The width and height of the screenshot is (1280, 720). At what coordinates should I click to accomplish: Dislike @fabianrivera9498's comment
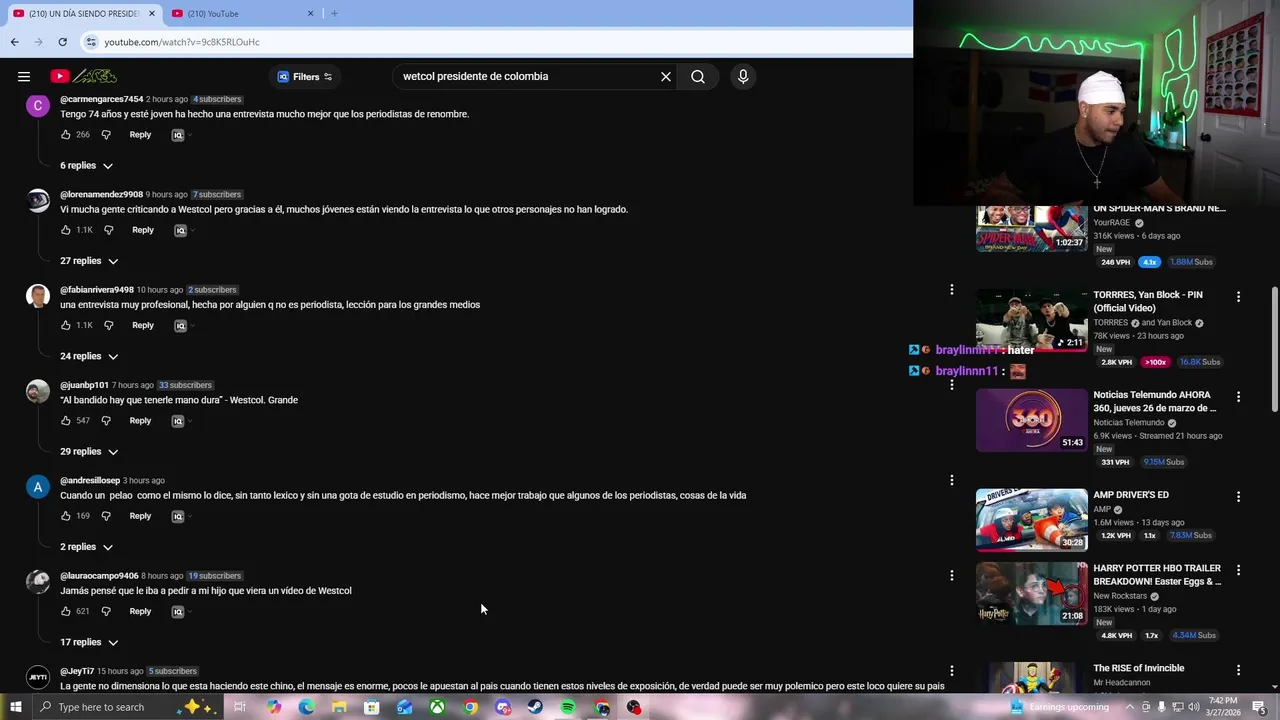(x=109, y=325)
